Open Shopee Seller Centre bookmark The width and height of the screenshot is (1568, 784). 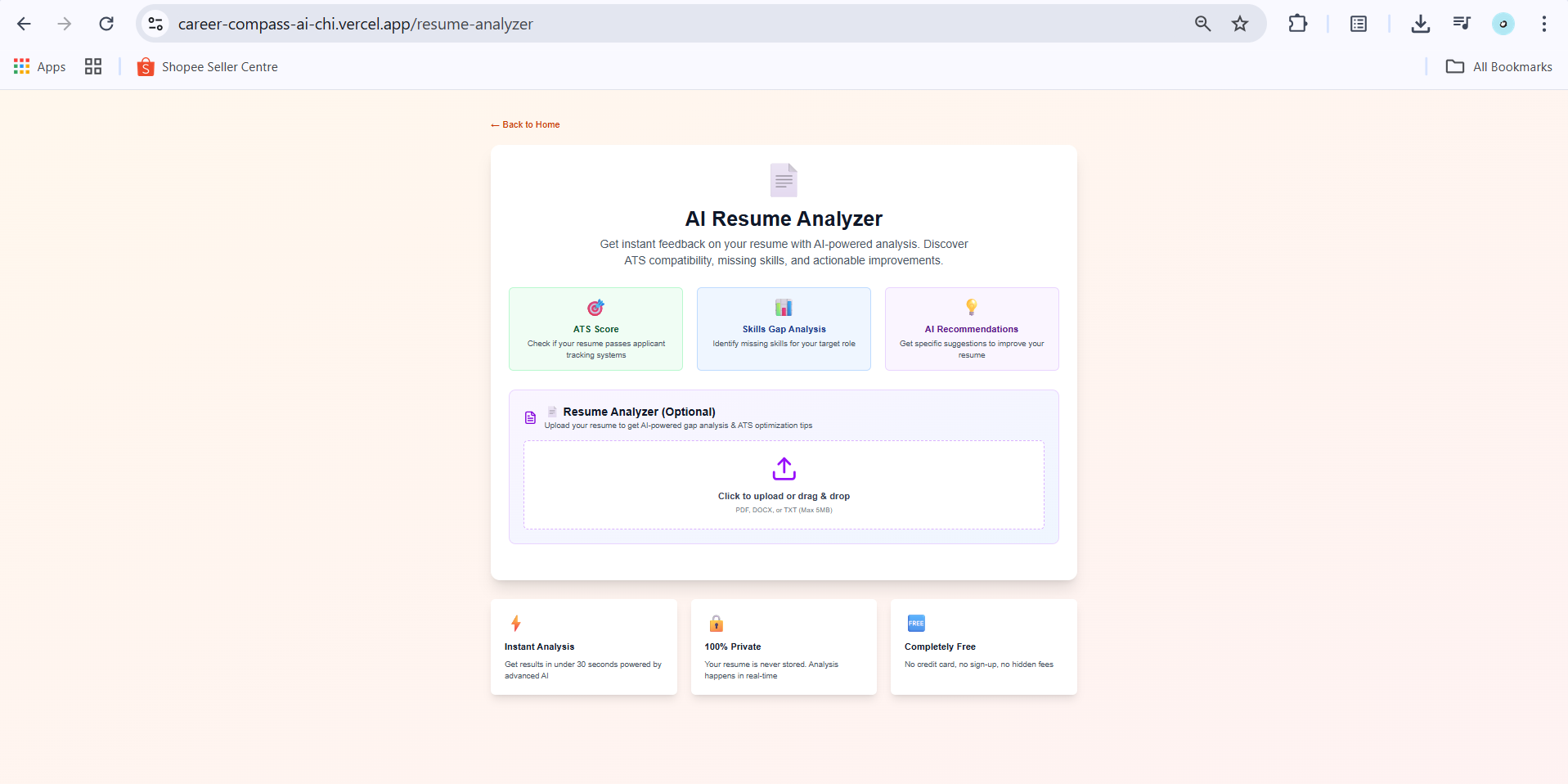(x=208, y=67)
